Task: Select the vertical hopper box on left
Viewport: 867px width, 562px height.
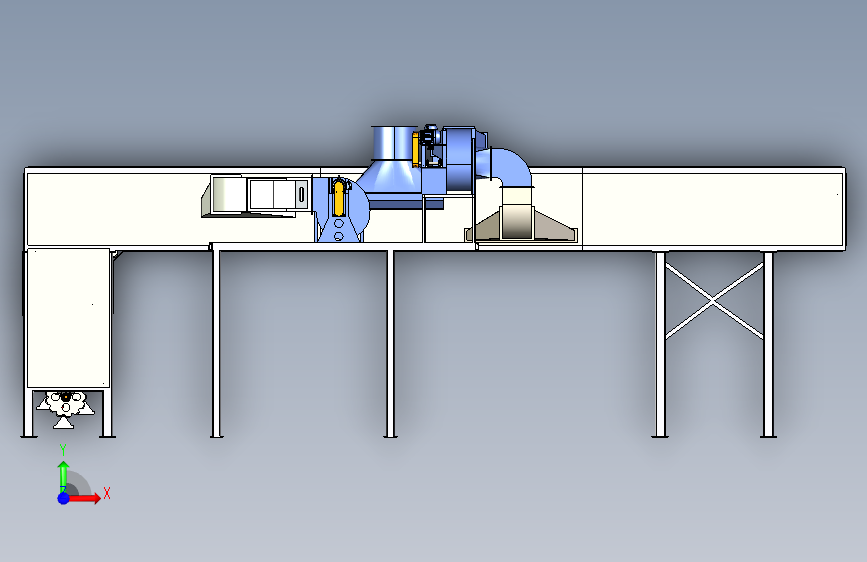Action: tap(68, 318)
